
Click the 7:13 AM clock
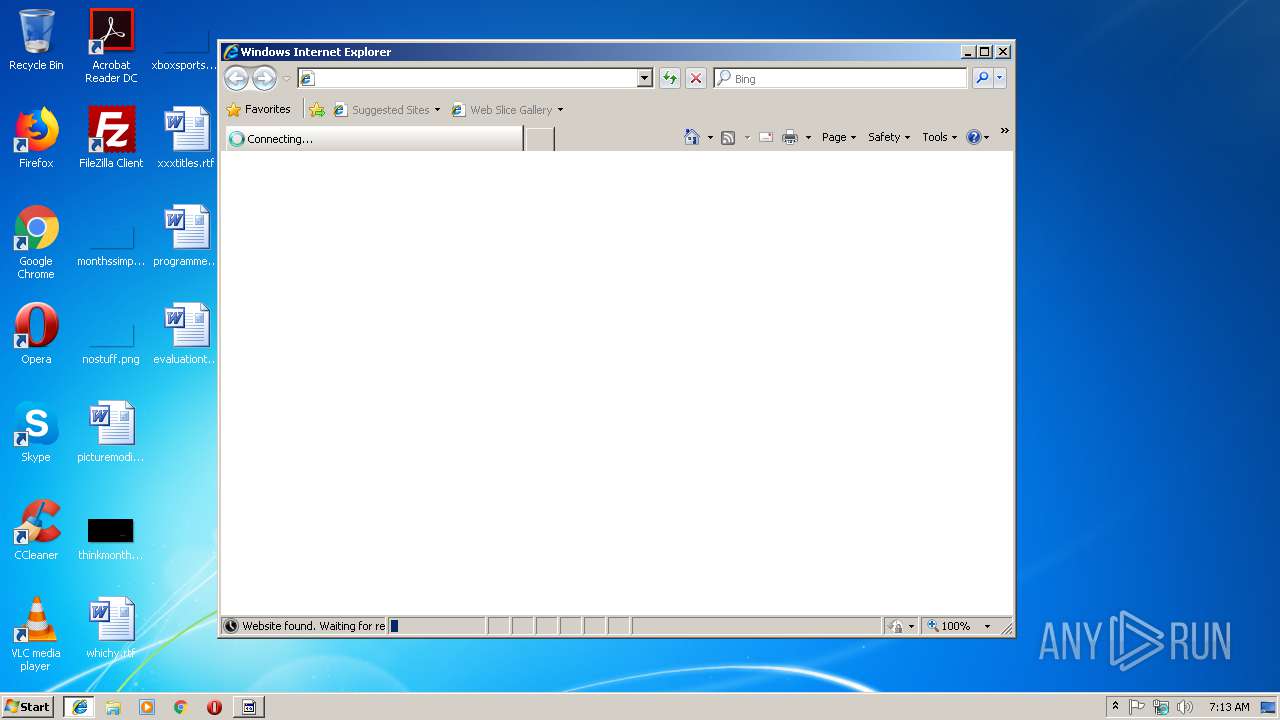point(1229,707)
